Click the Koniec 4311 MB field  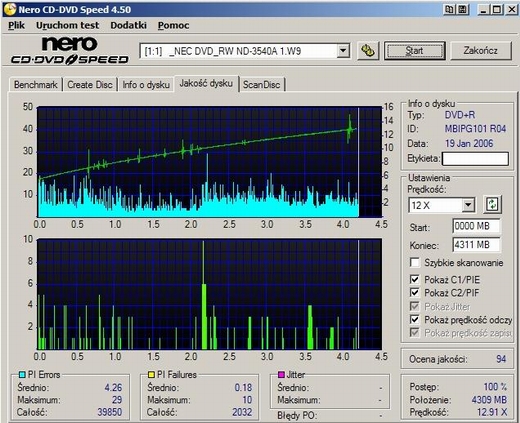pos(476,245)
